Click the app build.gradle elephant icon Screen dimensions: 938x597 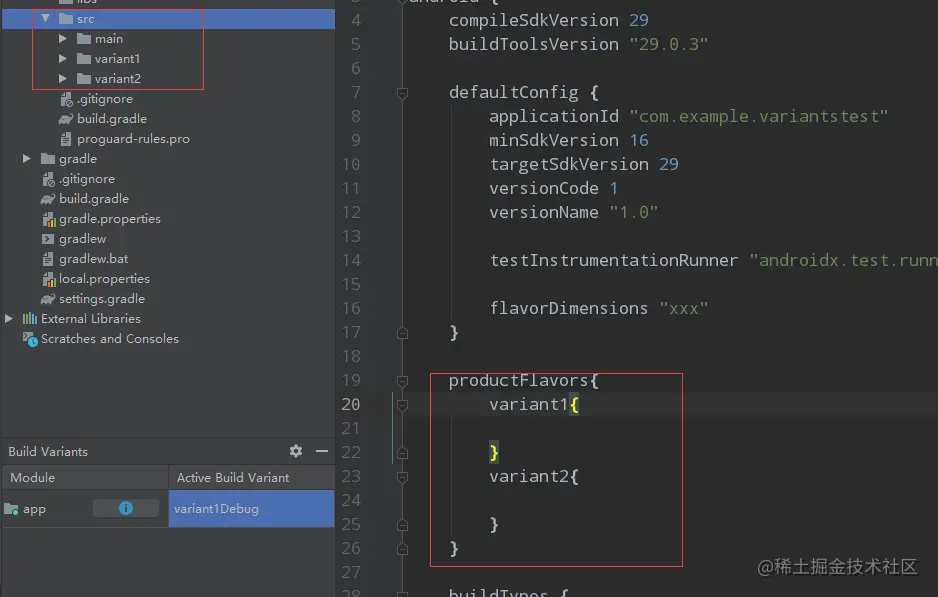click(66, 119)
